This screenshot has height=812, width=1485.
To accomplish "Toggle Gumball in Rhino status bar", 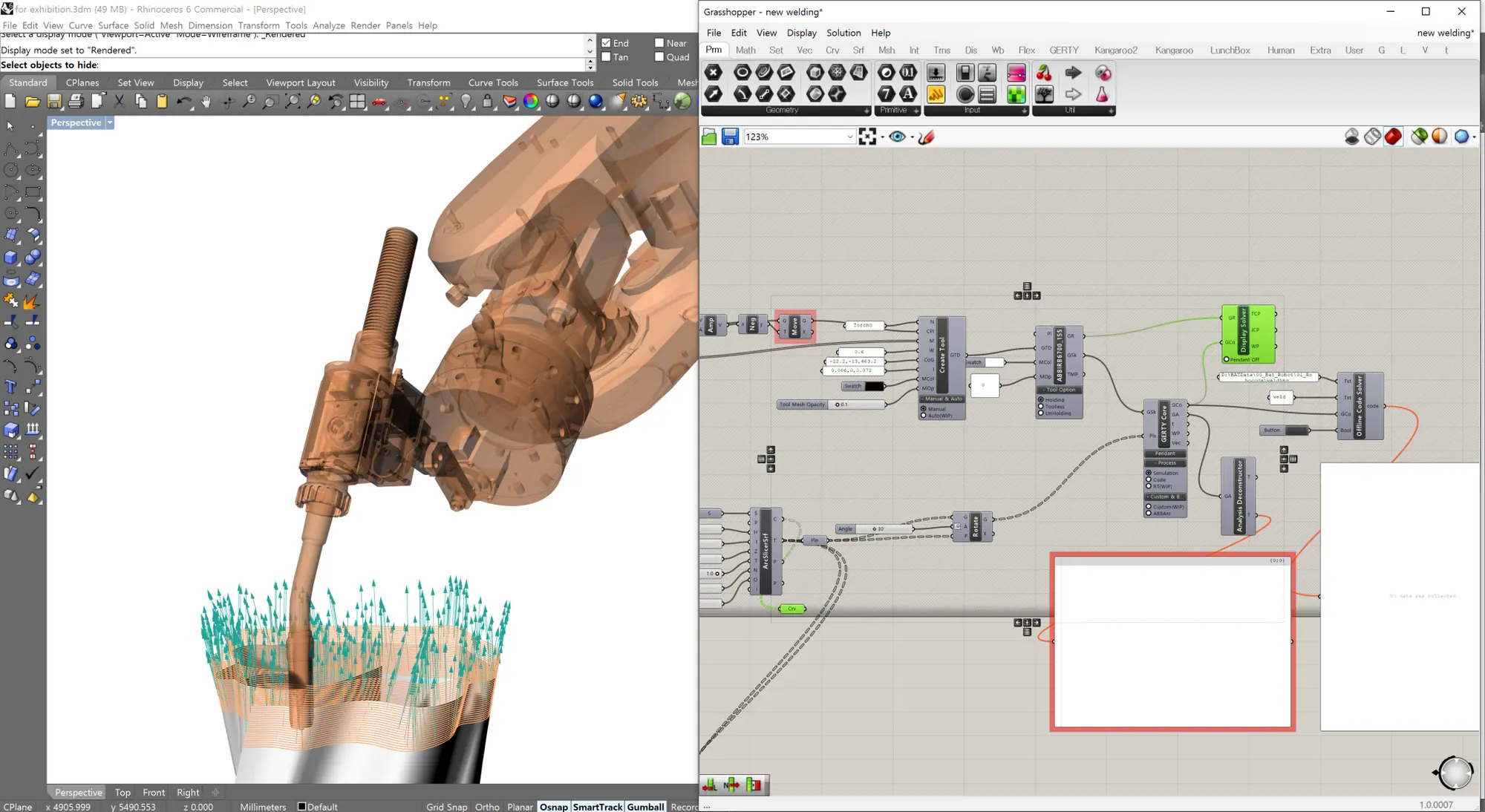I will (x=646, y=807).
